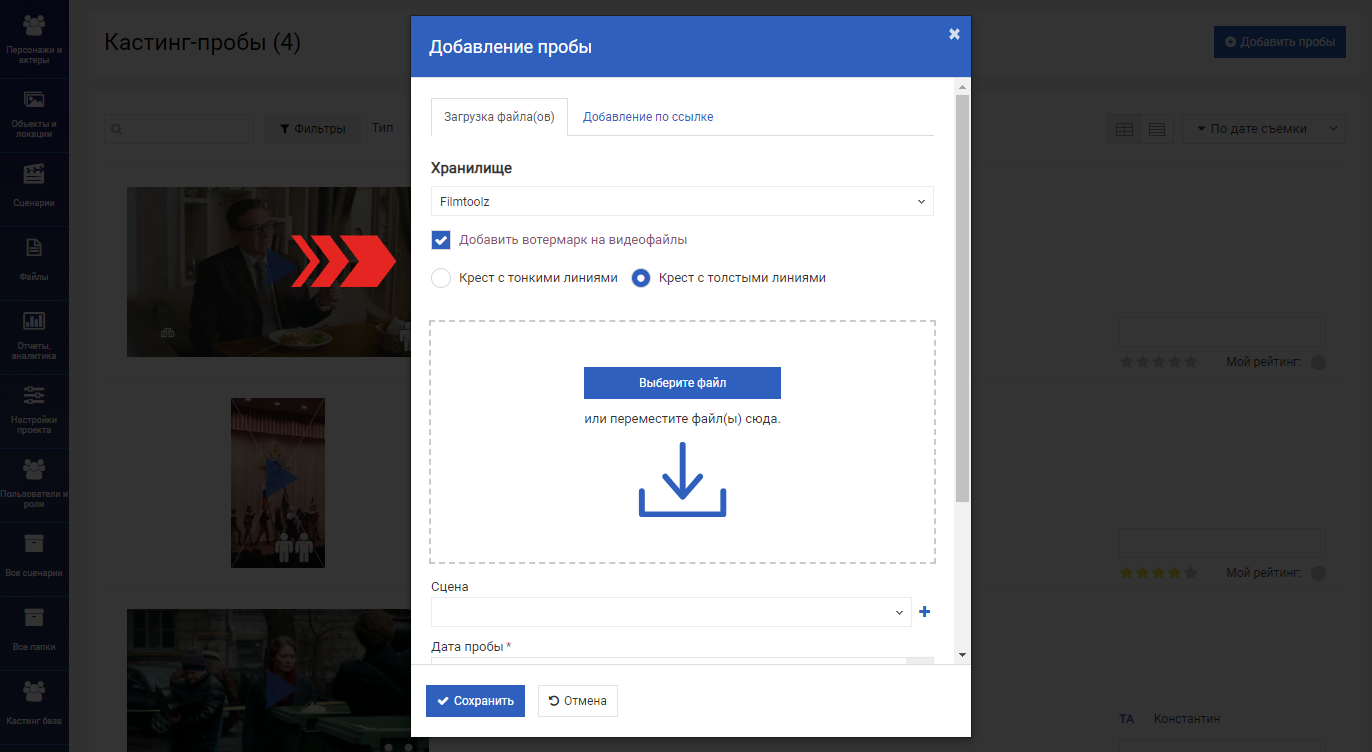Open the Хранилище Filmtoolz dropdown
1372x752 pixels.
pos(682,201)
